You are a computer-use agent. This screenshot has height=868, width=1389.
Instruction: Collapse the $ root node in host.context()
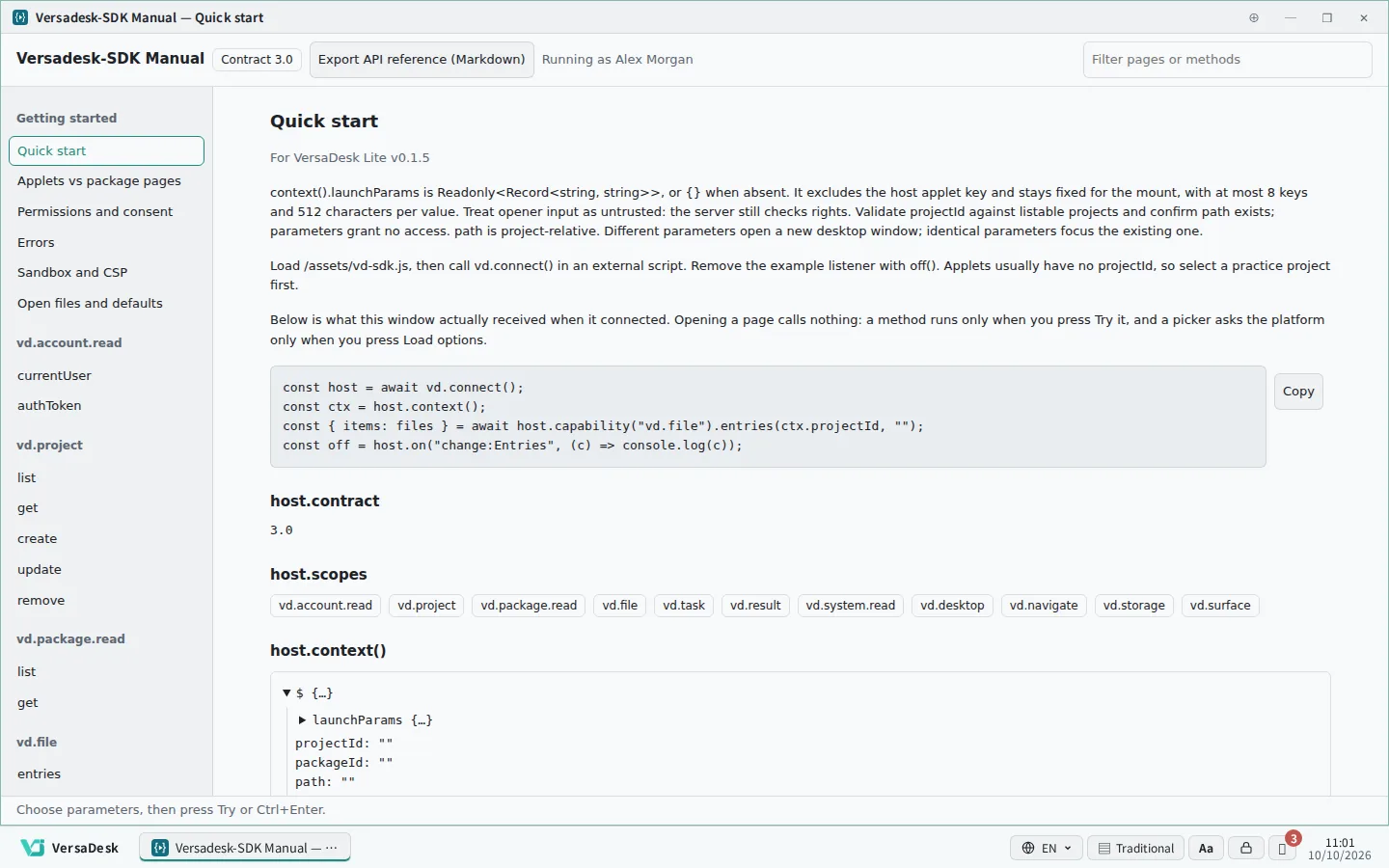pyautogui.click(x=286, y=692)
